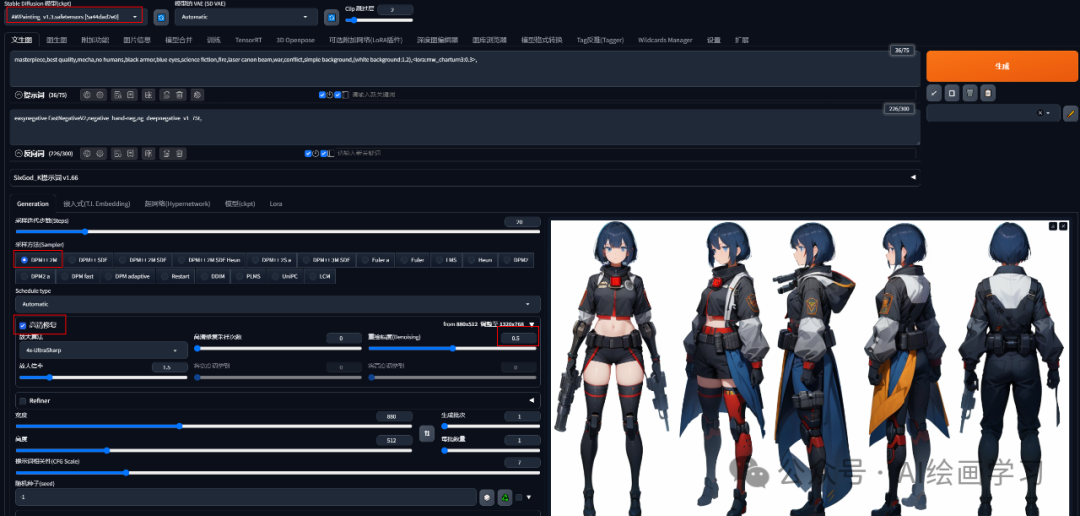This screenshot has height=516, width=1080.
Task: Click the generated character sheet image
Action: 811,367
